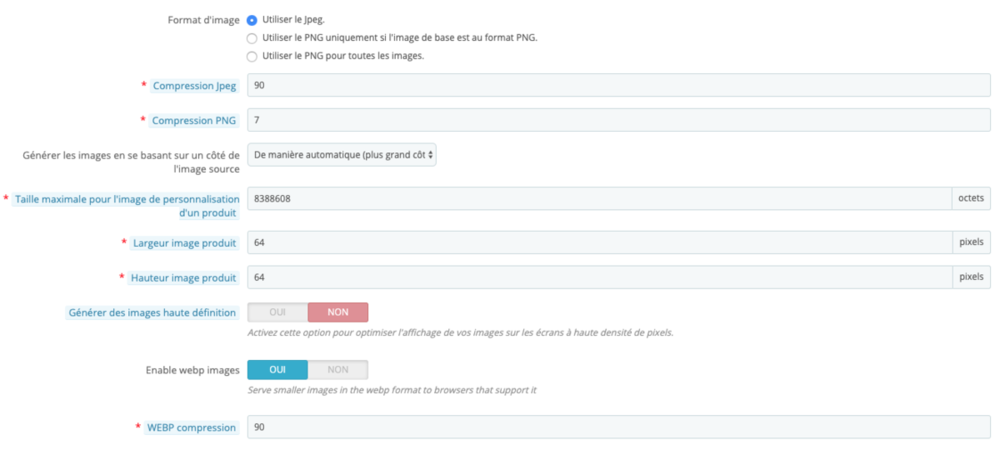Click the Hauteur image produit field
The image size is (1000, 450).
(x=598, y=277)
